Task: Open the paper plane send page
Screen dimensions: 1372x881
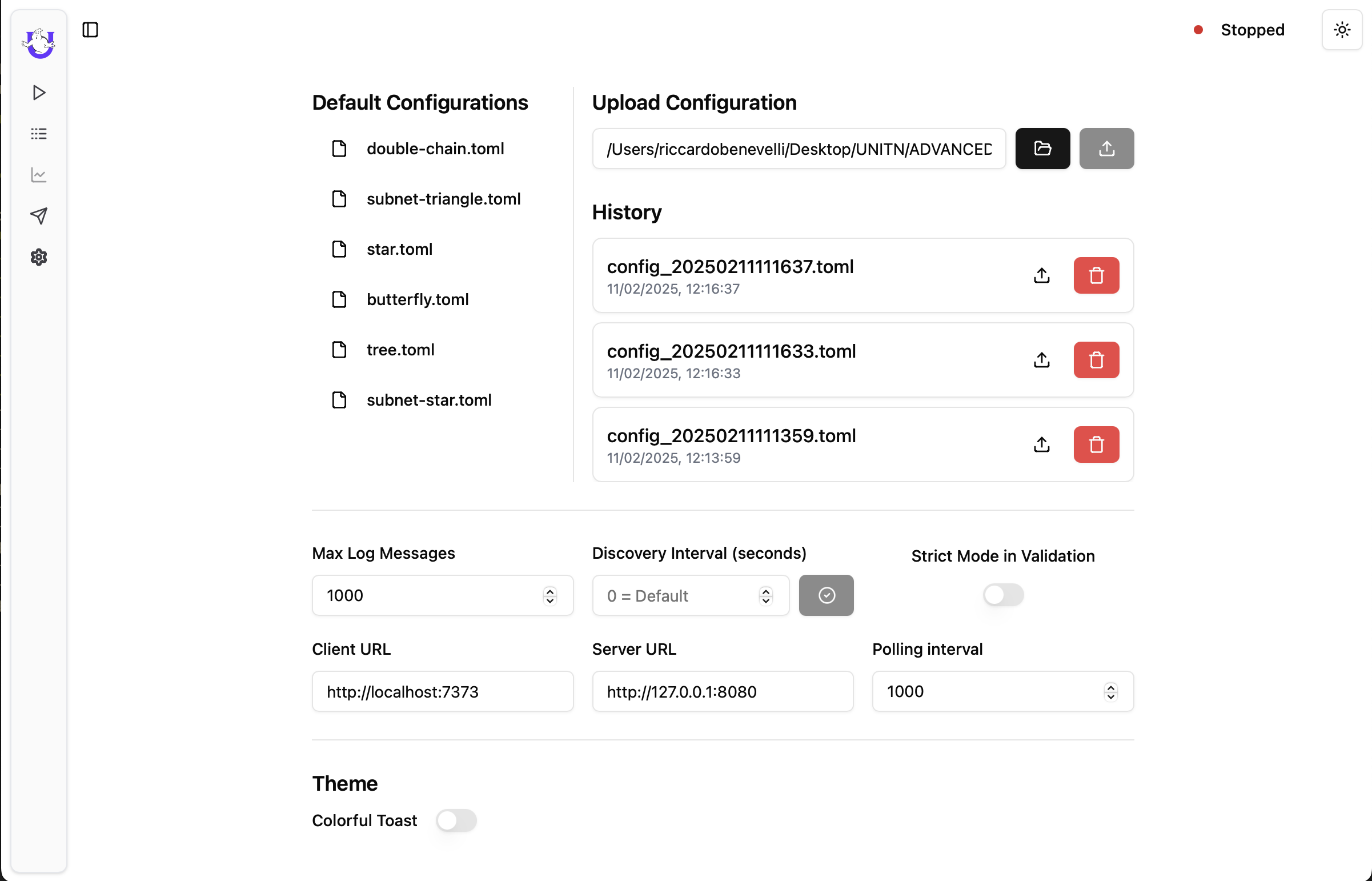Action: (39, 216)
